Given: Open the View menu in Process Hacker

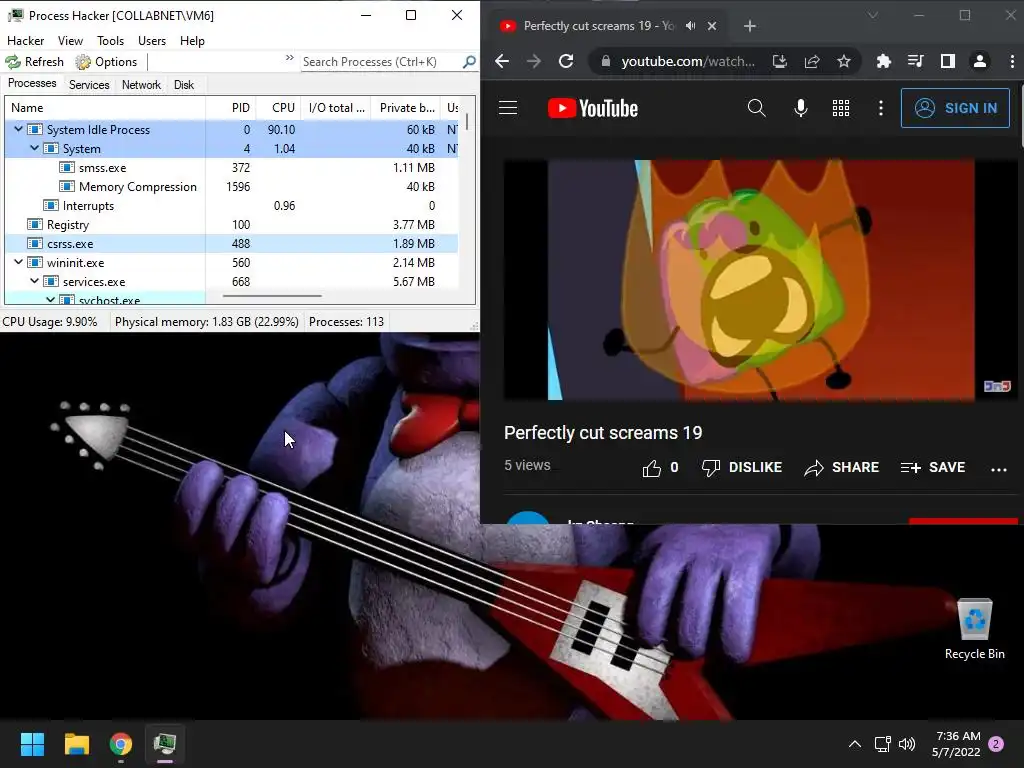Looking at the screenshot, I should pyautogui.click(x=70, y=40).
